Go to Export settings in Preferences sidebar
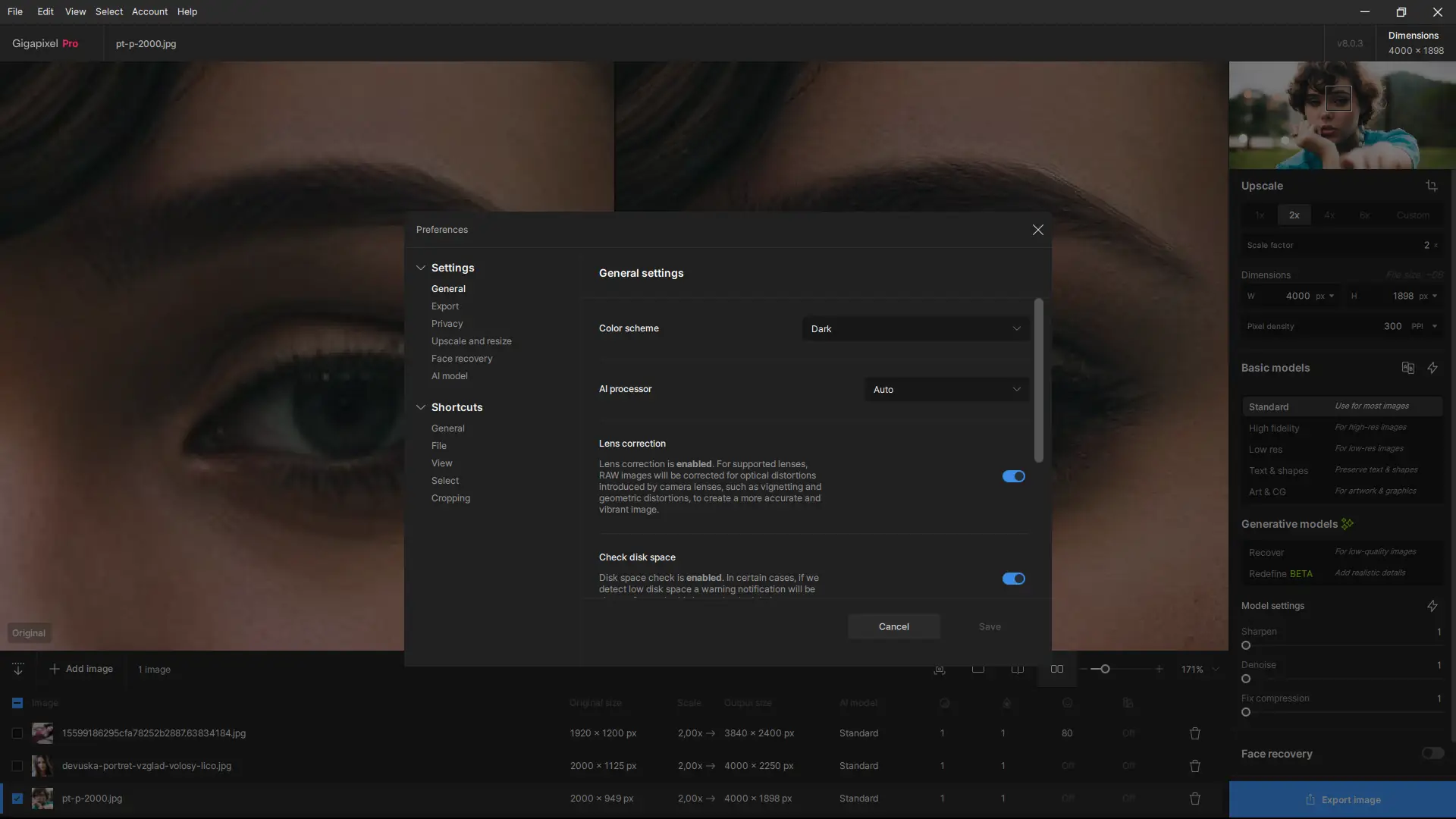This screenshot has width=1456, height=819. pyautogui.click(x=445, y=306)
